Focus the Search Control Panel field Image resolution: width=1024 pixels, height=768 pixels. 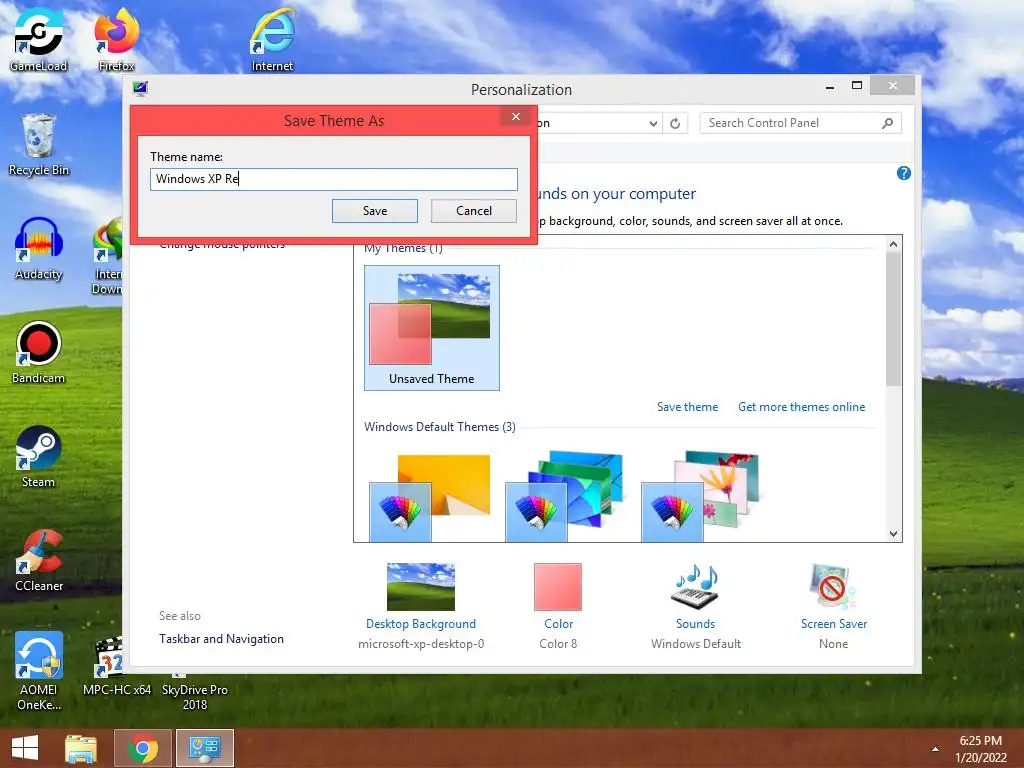point(800,123)
